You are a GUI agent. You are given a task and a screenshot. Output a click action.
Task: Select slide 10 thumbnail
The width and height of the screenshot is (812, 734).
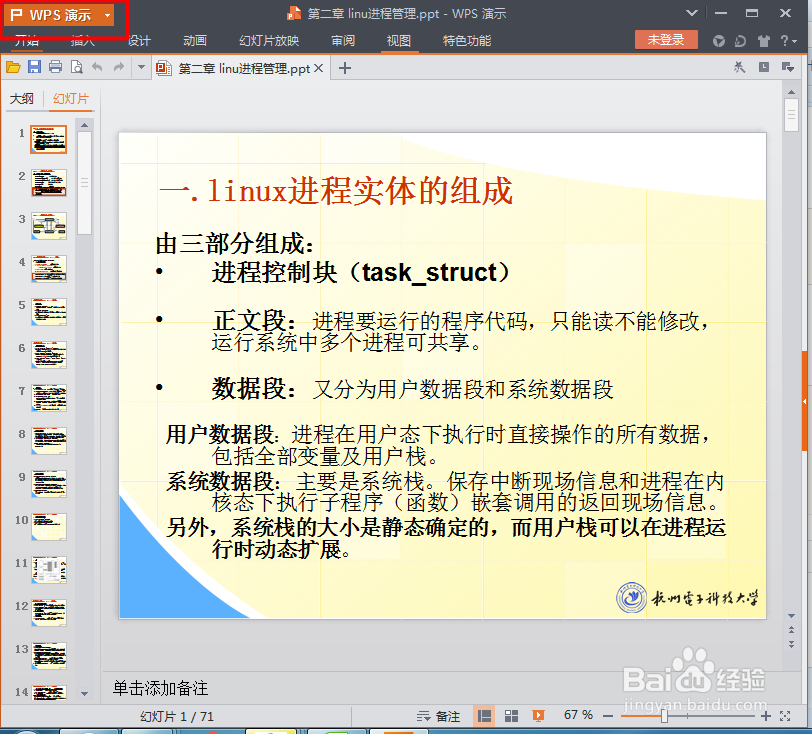[49, 527]
